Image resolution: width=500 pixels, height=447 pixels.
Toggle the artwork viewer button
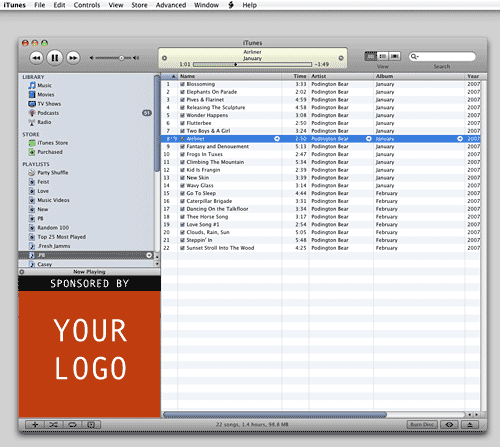pyautogui.click(x=91, y=425)
